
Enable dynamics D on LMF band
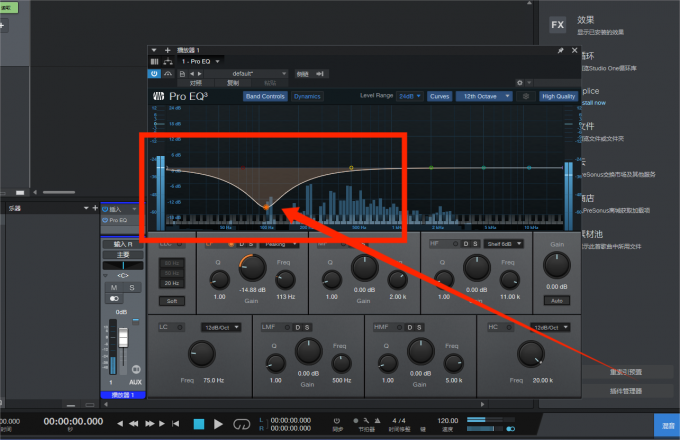[298, 328]
